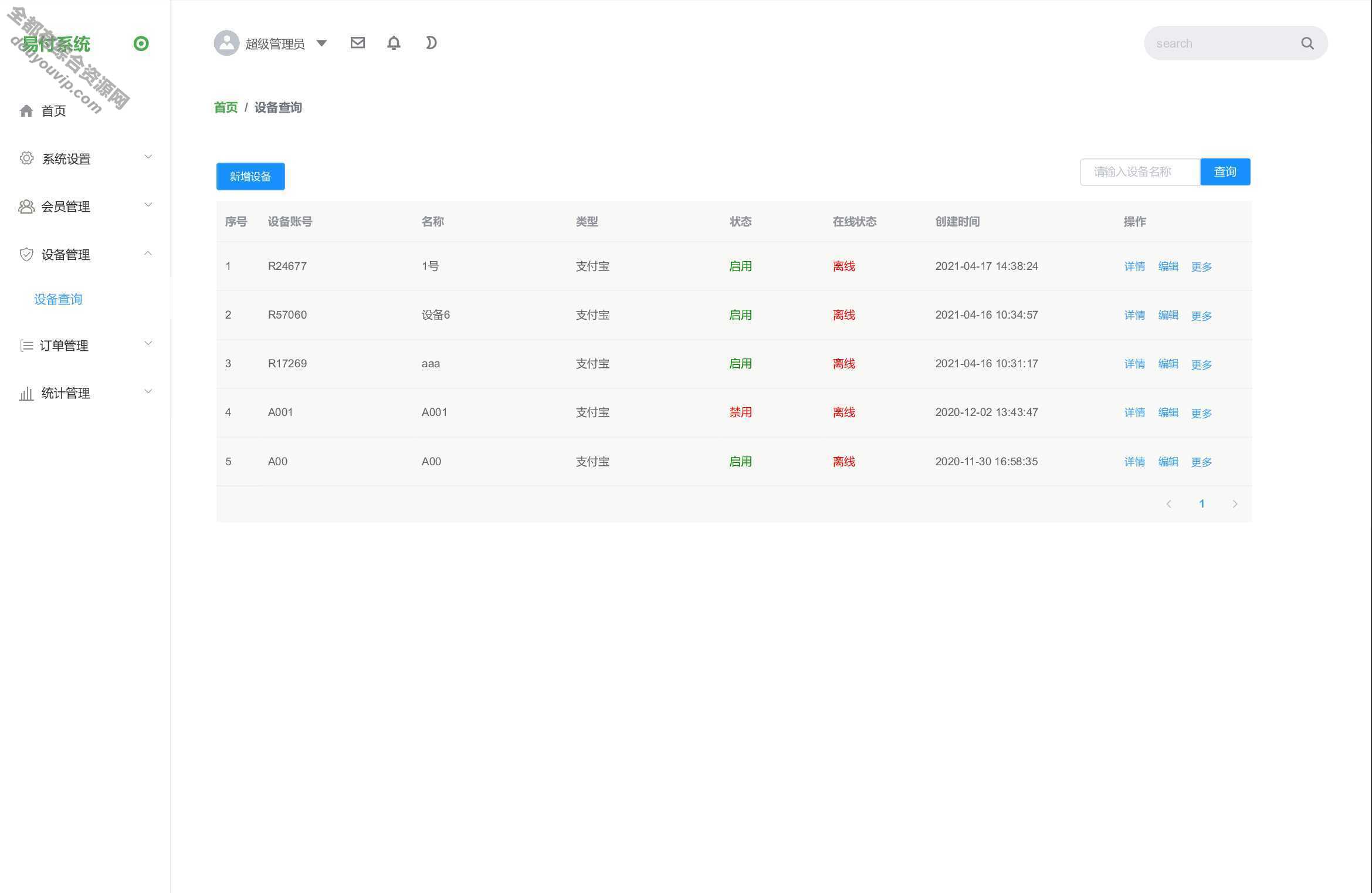Click 编辑 for device A001
This screenshot has width=1372, height=893.
coord(1168,412)
